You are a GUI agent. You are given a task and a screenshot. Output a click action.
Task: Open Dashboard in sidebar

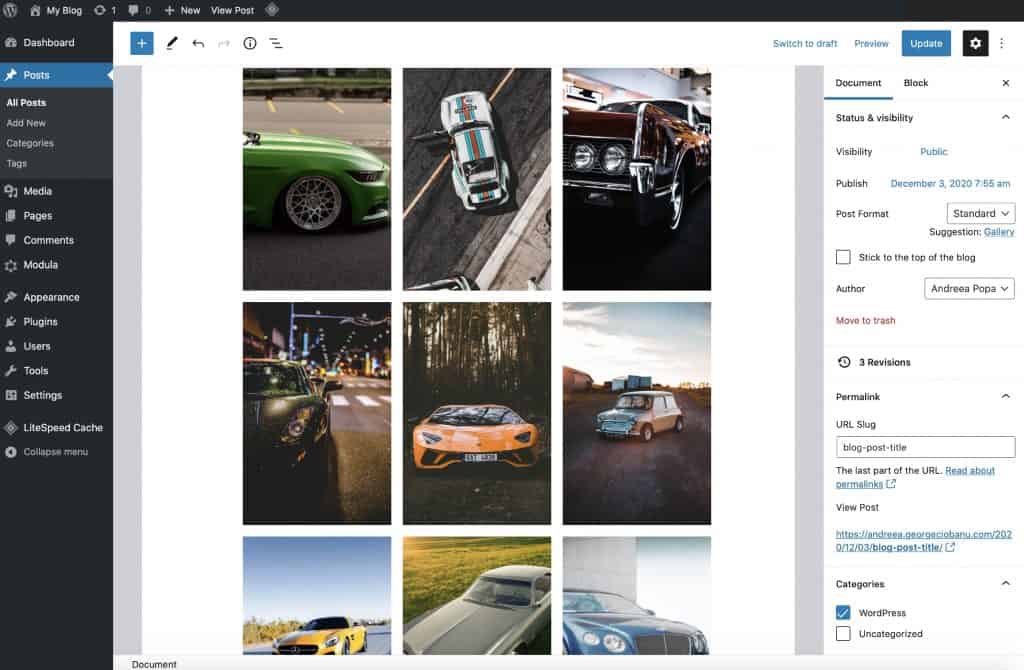56,42
